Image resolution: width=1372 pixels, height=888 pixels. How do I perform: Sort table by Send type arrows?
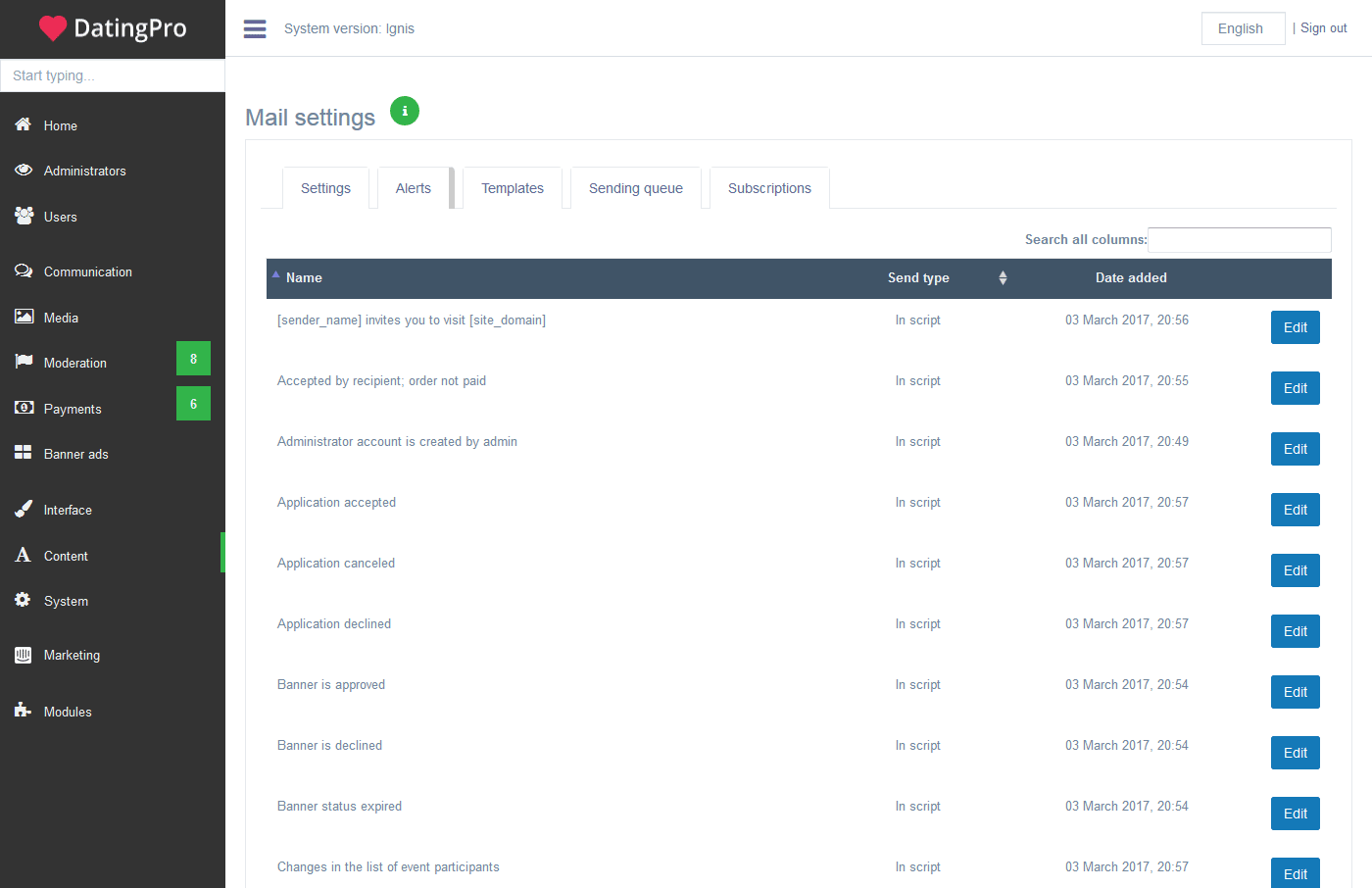pos(1003,278)
